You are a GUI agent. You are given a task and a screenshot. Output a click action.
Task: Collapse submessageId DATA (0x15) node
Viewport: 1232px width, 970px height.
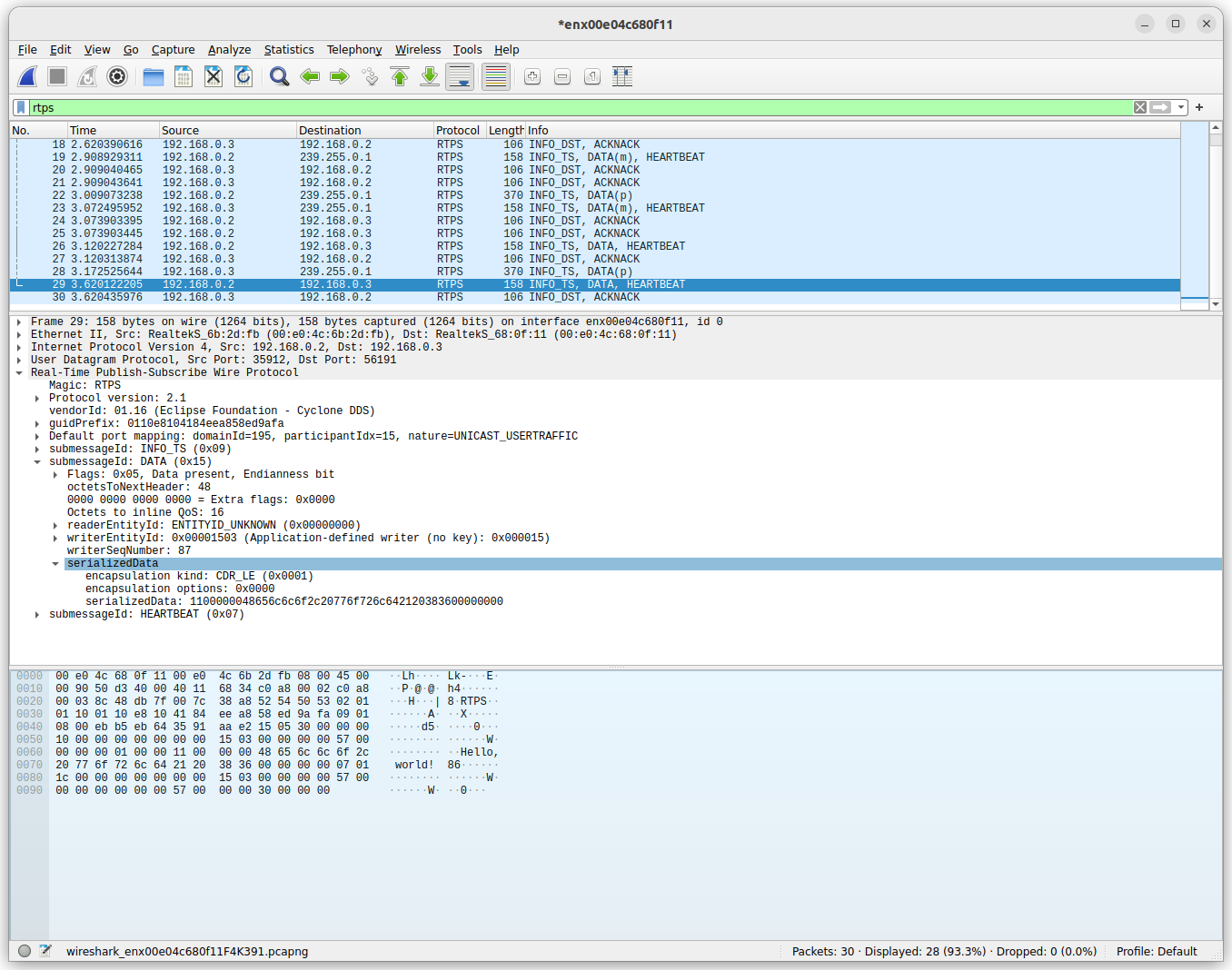click(37, 461)
